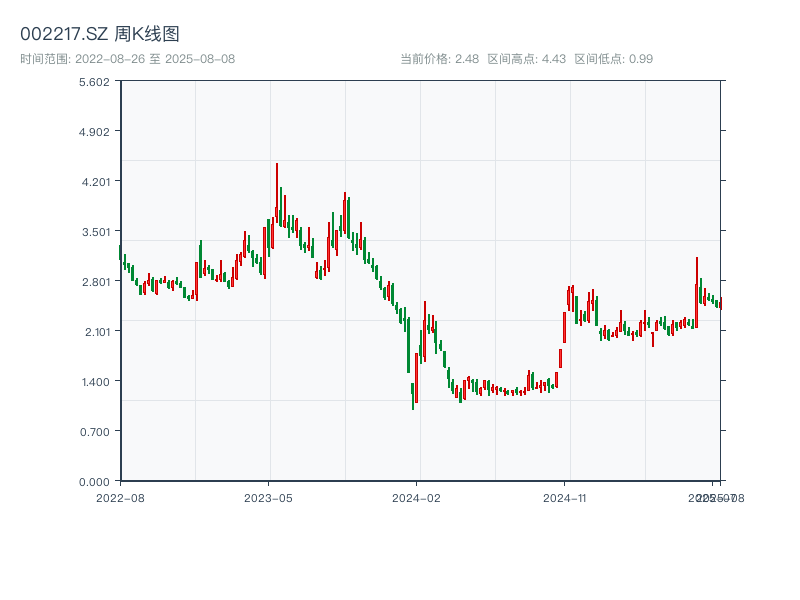
Task: Click the 2024-11 x-axis date label
Action: [566, 497]
